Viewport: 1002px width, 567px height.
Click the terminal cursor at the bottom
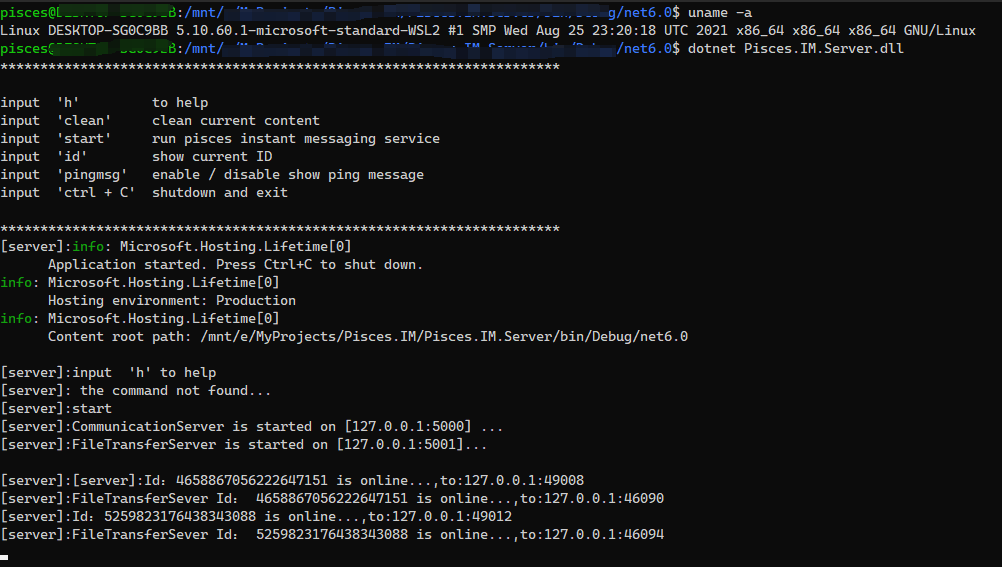tap(4, 555)
